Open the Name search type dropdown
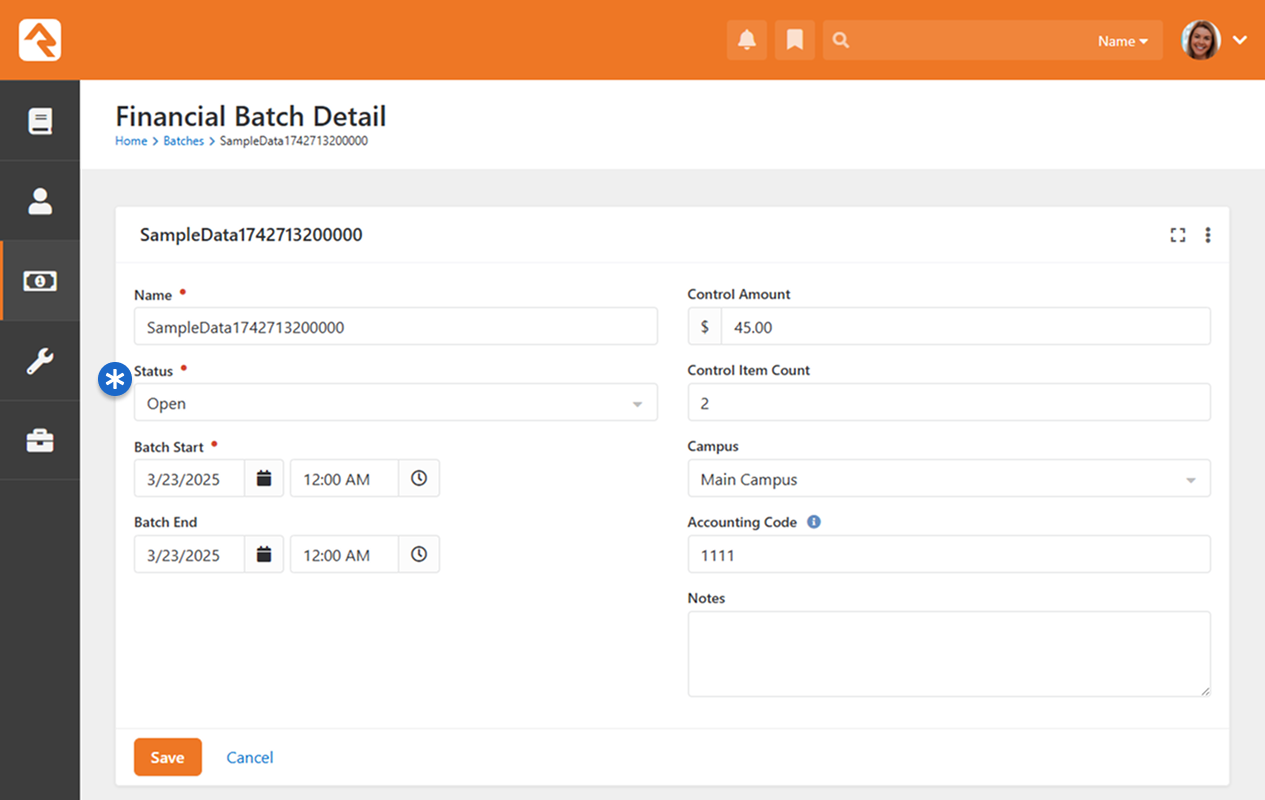The height and width of the screenshot is (800, 1265). [x=1122, y=41]
